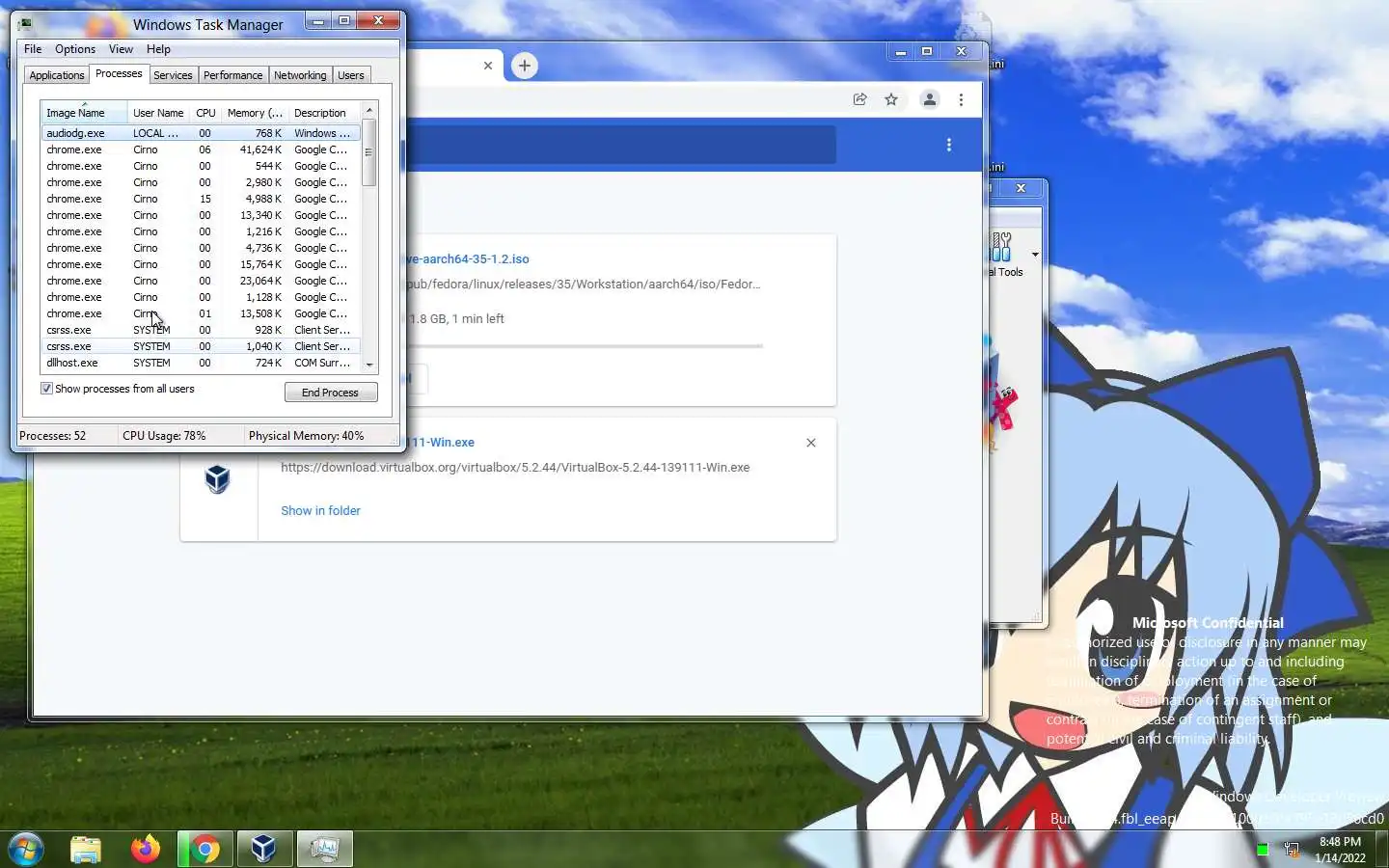This screenshot has height=868, width=1389.
Task: Switch to the Performance tab
Action: tap(232, 75)
